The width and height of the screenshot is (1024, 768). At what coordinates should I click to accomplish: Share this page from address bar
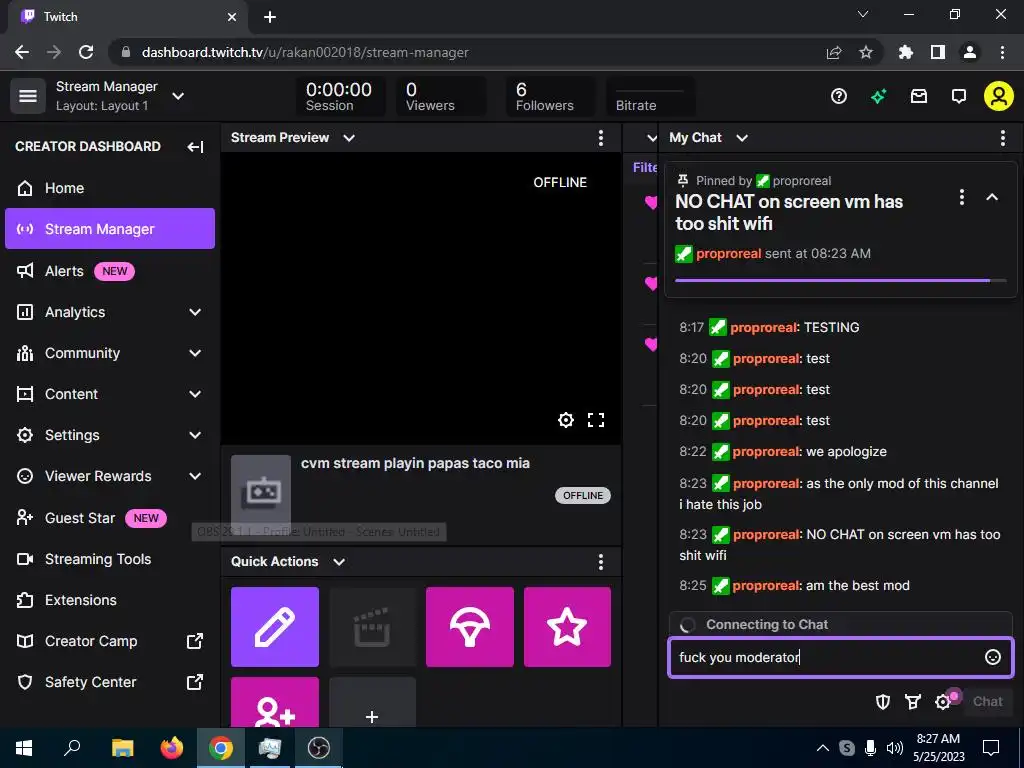coord(834,52)
